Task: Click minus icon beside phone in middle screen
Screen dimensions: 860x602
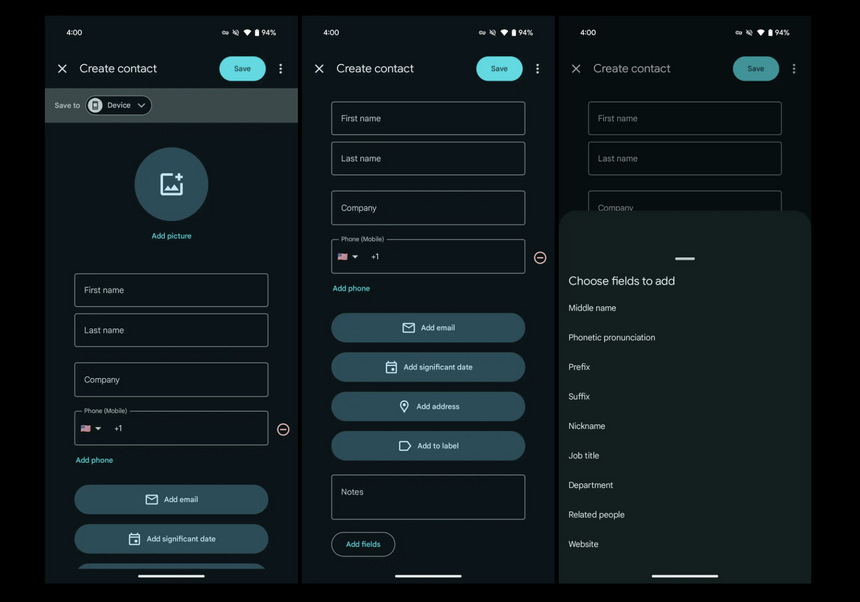Action: tap(540, 258)
